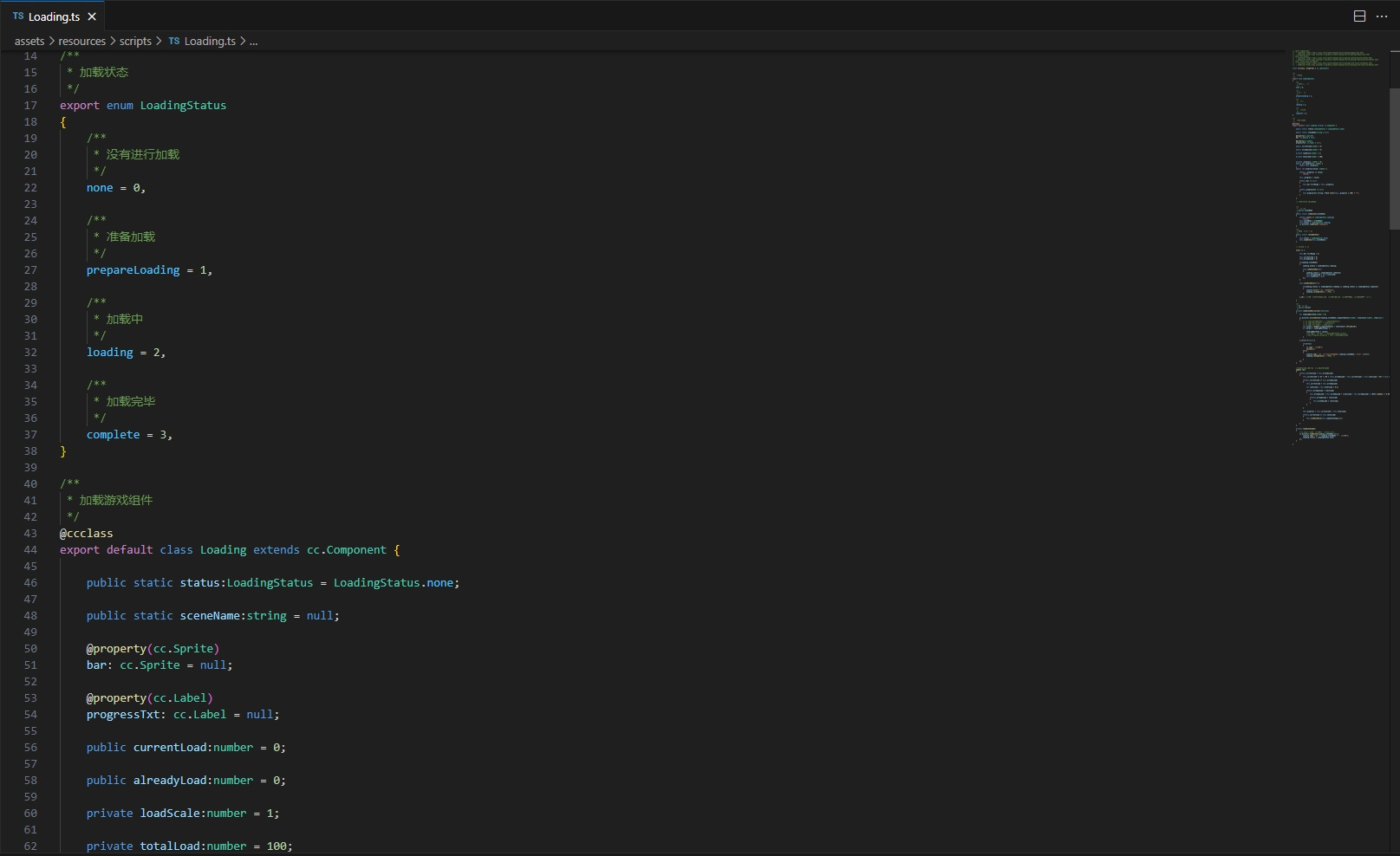The width and height of the screenshot is (1400, 856).
Task: Open the Loading.ts breadcrumb file entry
Action: (x=210, y=41)
